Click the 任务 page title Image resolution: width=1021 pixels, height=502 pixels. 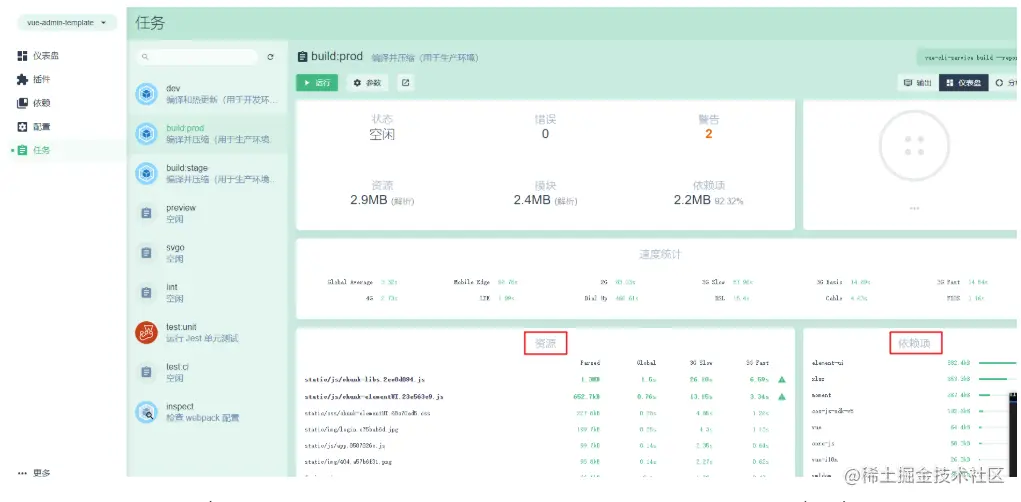150,23
